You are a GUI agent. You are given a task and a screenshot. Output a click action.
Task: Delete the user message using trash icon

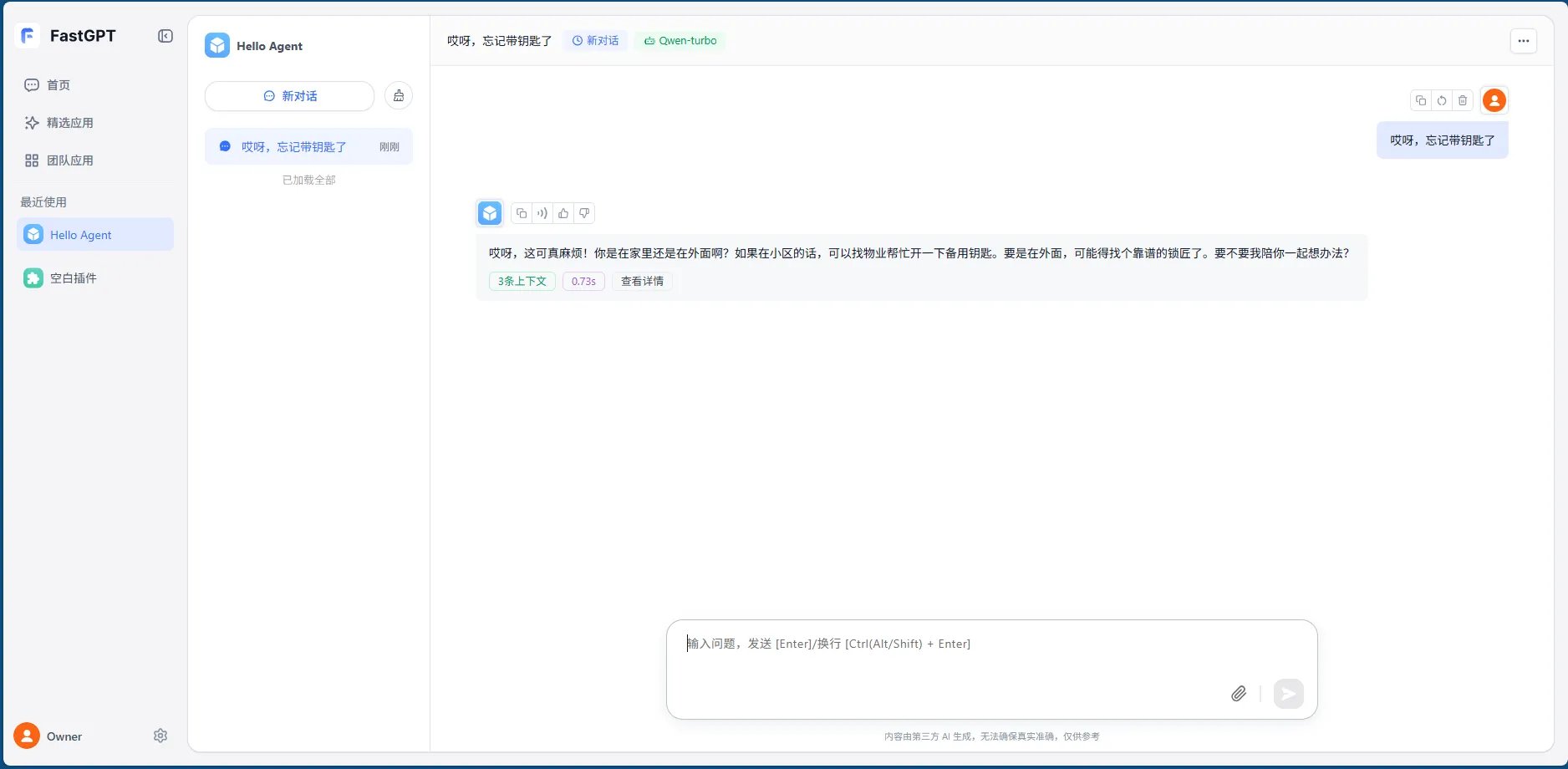(1463, 100)
